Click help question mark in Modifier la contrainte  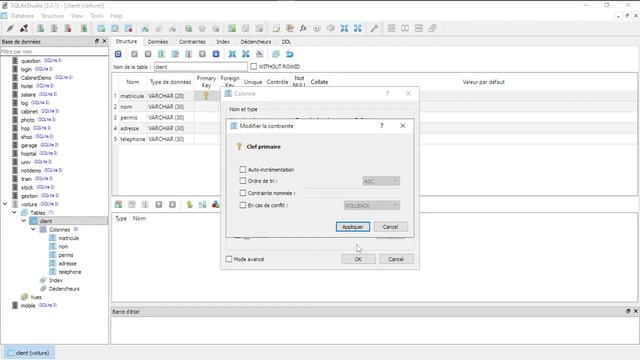(x=382, y=126)
